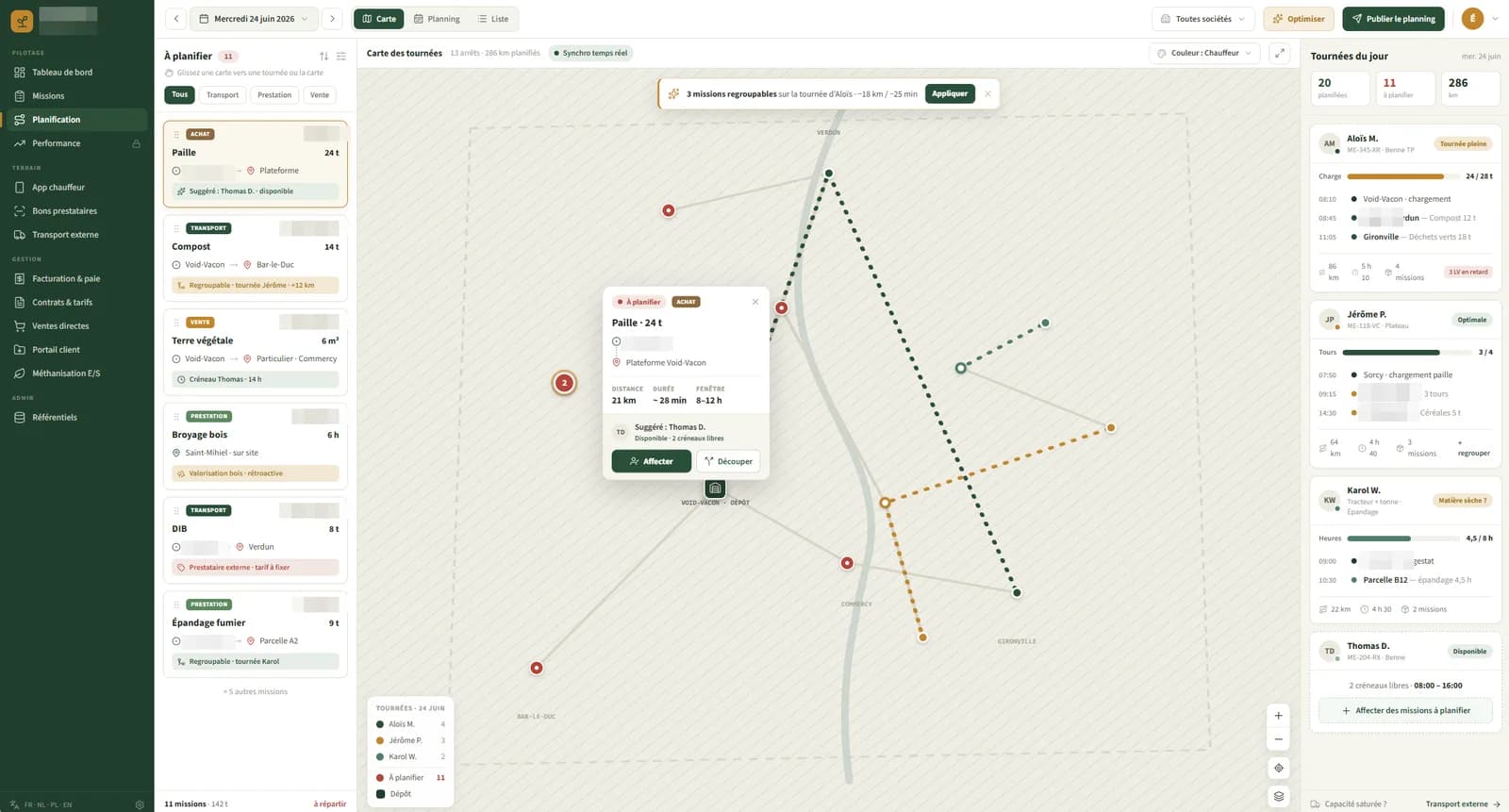
Task: Open filter options icon in À planifier
Action: [341, 57]
